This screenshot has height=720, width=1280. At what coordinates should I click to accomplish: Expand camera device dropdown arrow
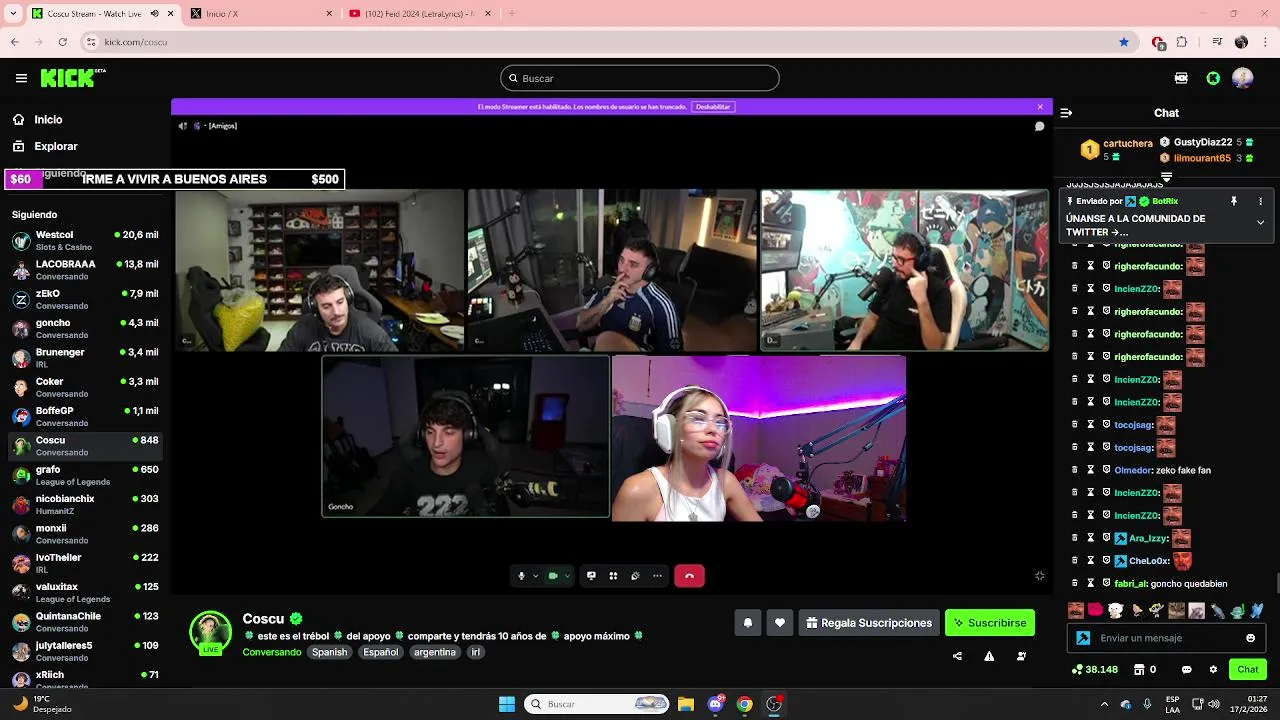567,576
